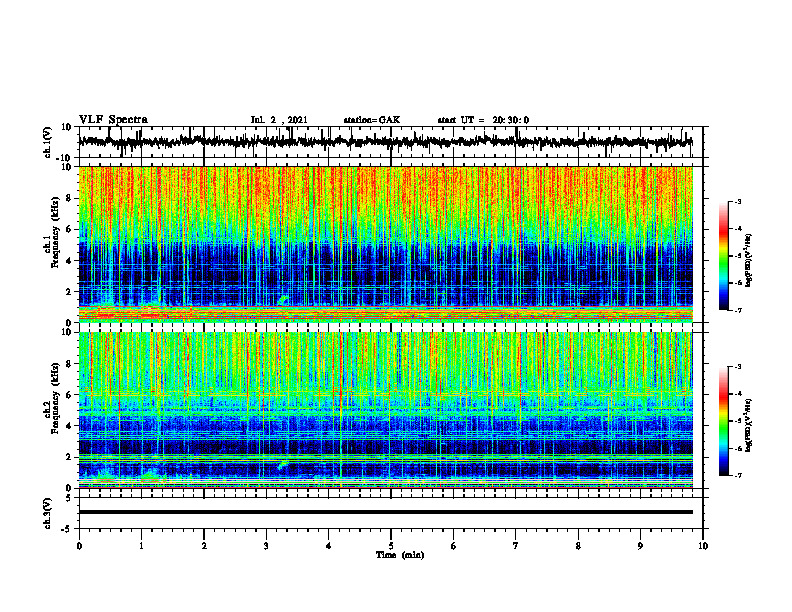Image resolution: width=792 pixels, height=612 pixels.
Task: Click the '8' kHz tick on ch.2 spectrogram
Action: tap(69, 364)
